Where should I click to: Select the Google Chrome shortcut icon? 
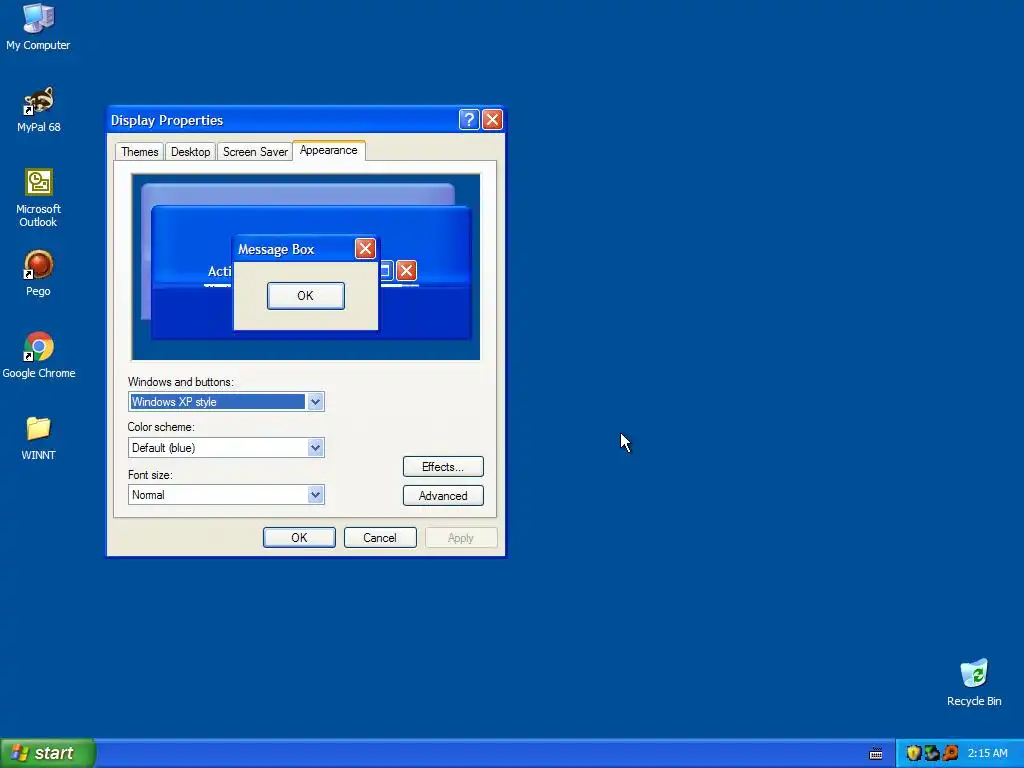tap(38, 355)
